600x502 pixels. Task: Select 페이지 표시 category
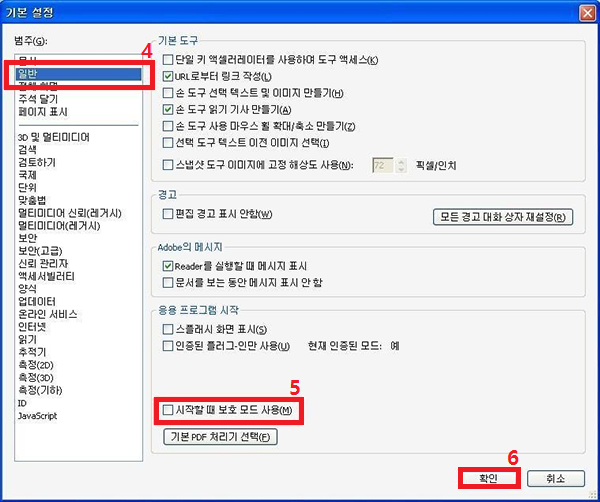point(43,112)
